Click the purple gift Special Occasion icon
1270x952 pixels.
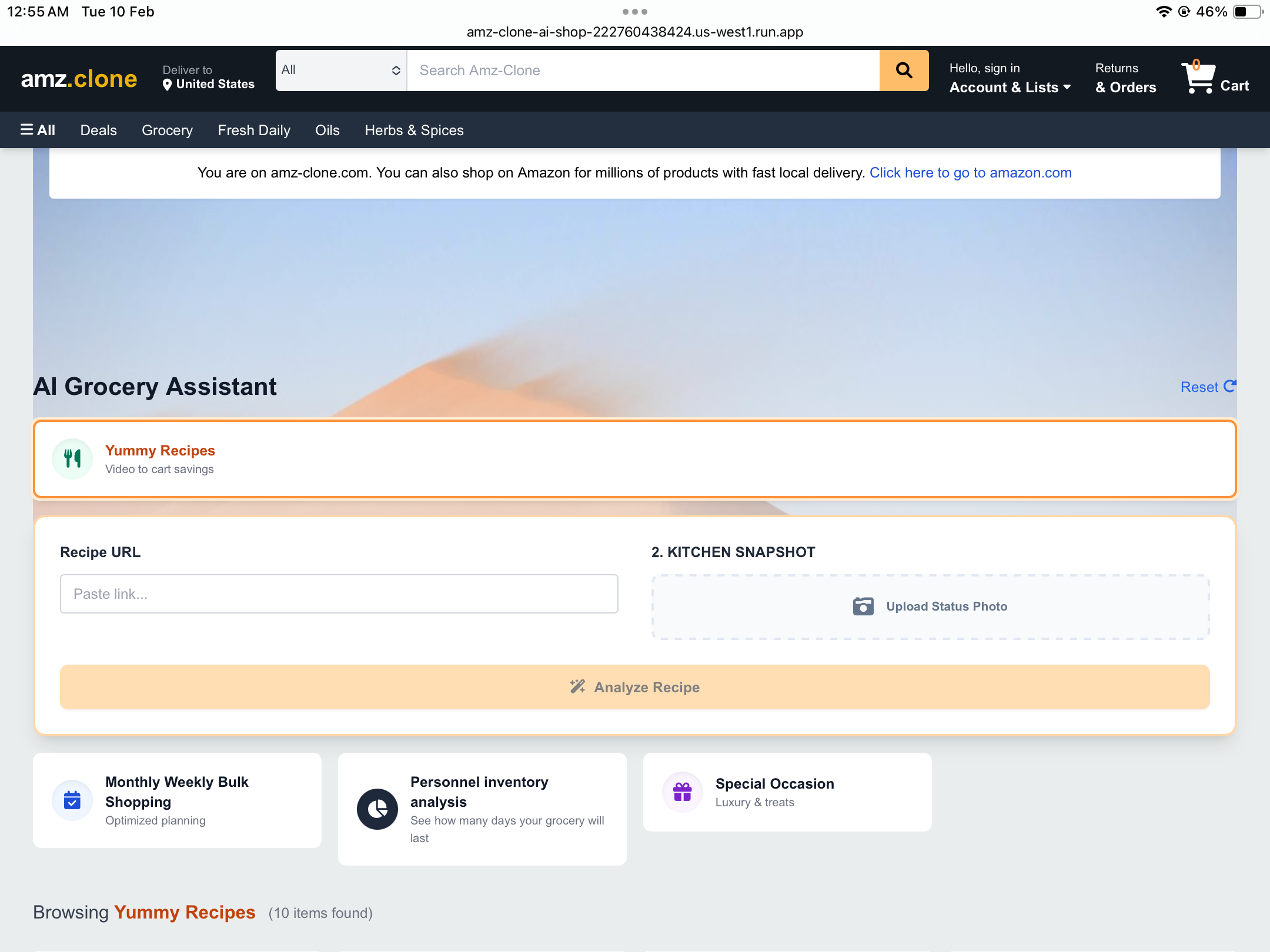[682, 792]
